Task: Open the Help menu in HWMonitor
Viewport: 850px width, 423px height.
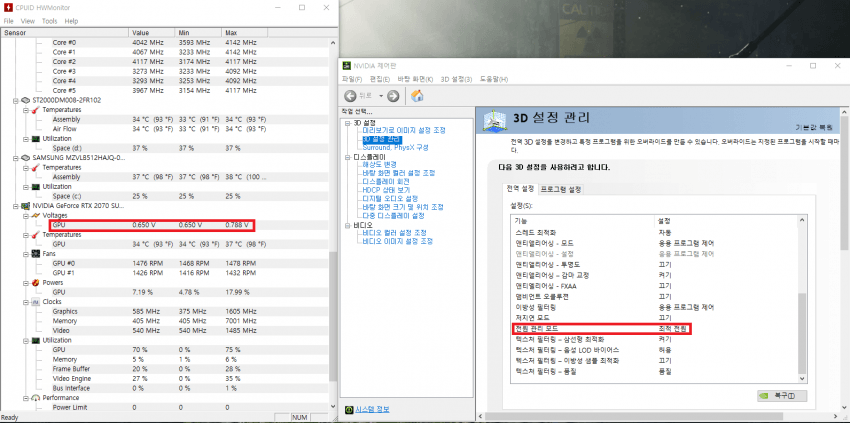Action: [71, 21]
